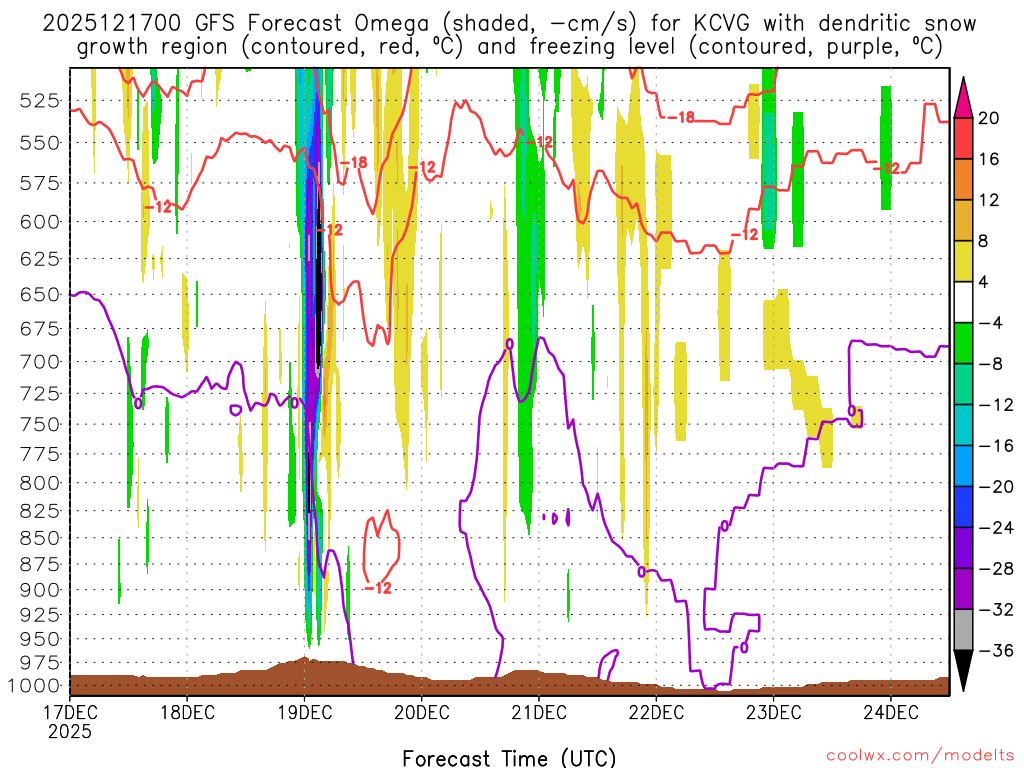Select the '700' pressure level label

(40, 362)
